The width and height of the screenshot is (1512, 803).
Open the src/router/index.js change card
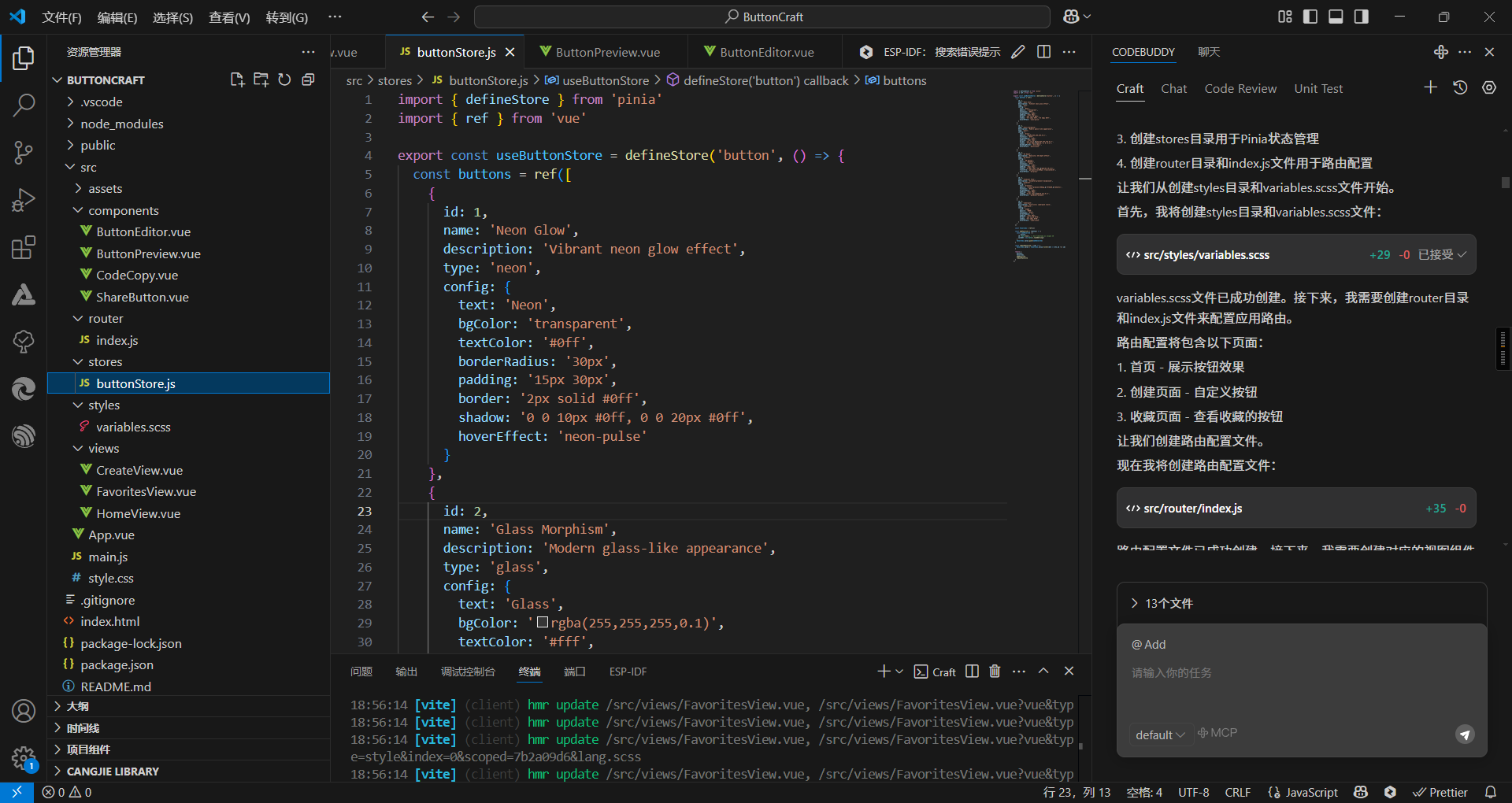pos(1296,508)
